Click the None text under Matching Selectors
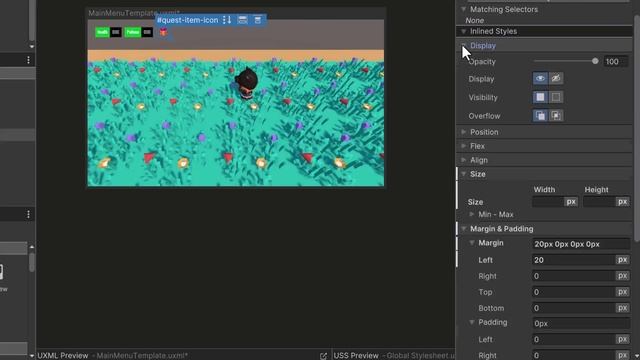Image resolution: width=640 pixels, height=360 pixels. [x=475, y=20]
